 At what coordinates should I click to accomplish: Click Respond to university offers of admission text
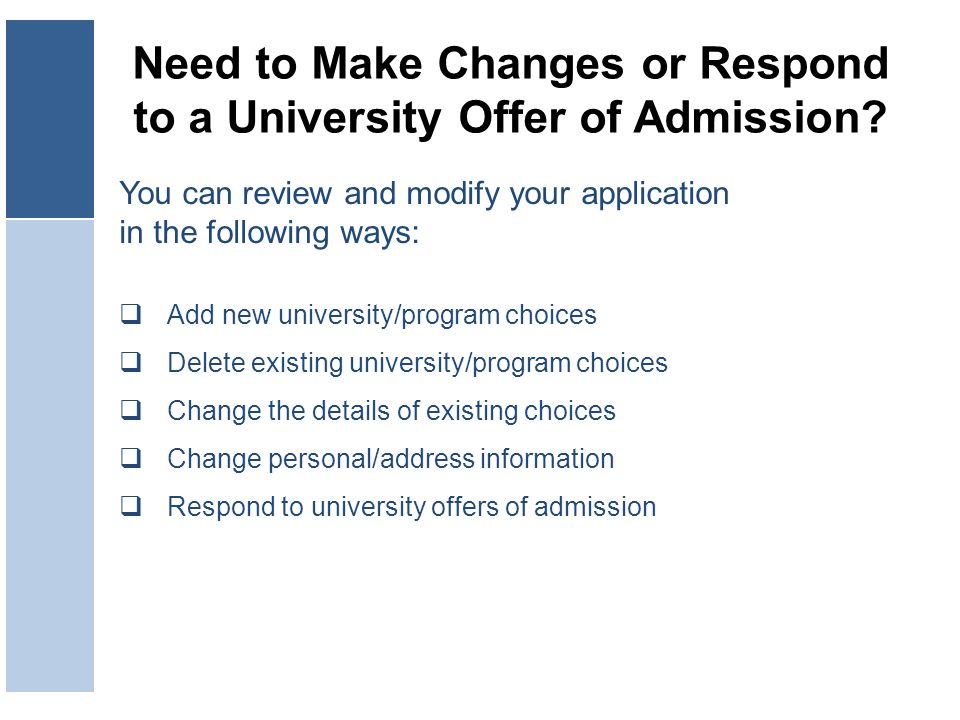point(411,508)
